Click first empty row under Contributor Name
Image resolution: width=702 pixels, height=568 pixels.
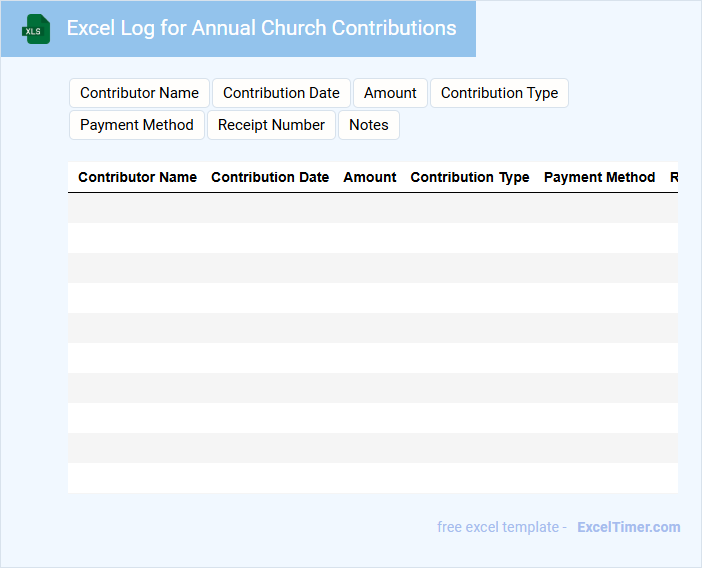(137, 208)
